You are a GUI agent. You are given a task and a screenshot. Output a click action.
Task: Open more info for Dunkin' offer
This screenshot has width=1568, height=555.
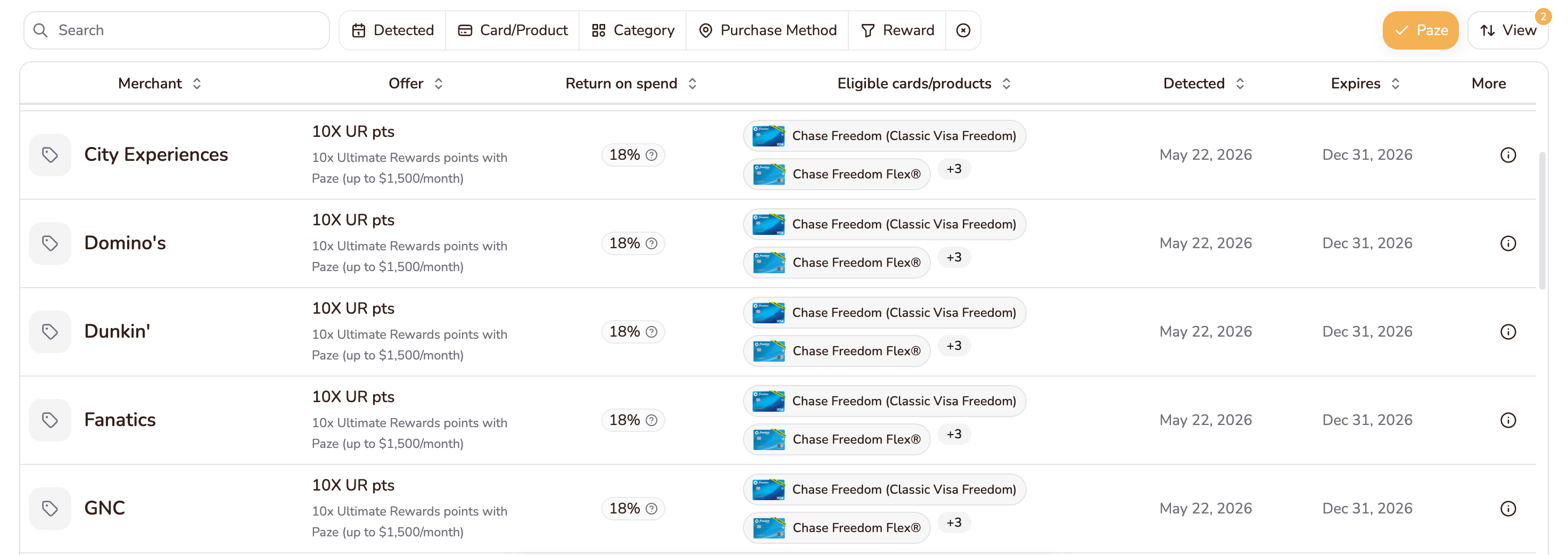tap(1508, 331)
